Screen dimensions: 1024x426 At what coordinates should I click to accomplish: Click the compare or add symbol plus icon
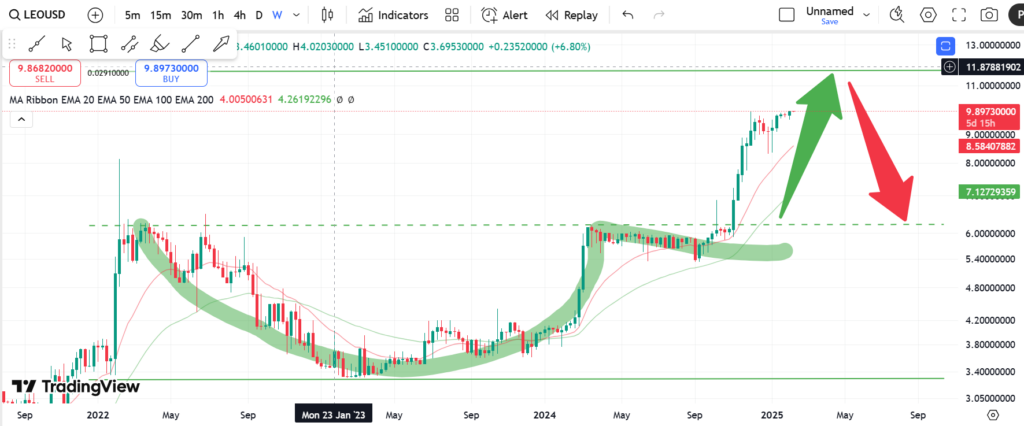94,15
